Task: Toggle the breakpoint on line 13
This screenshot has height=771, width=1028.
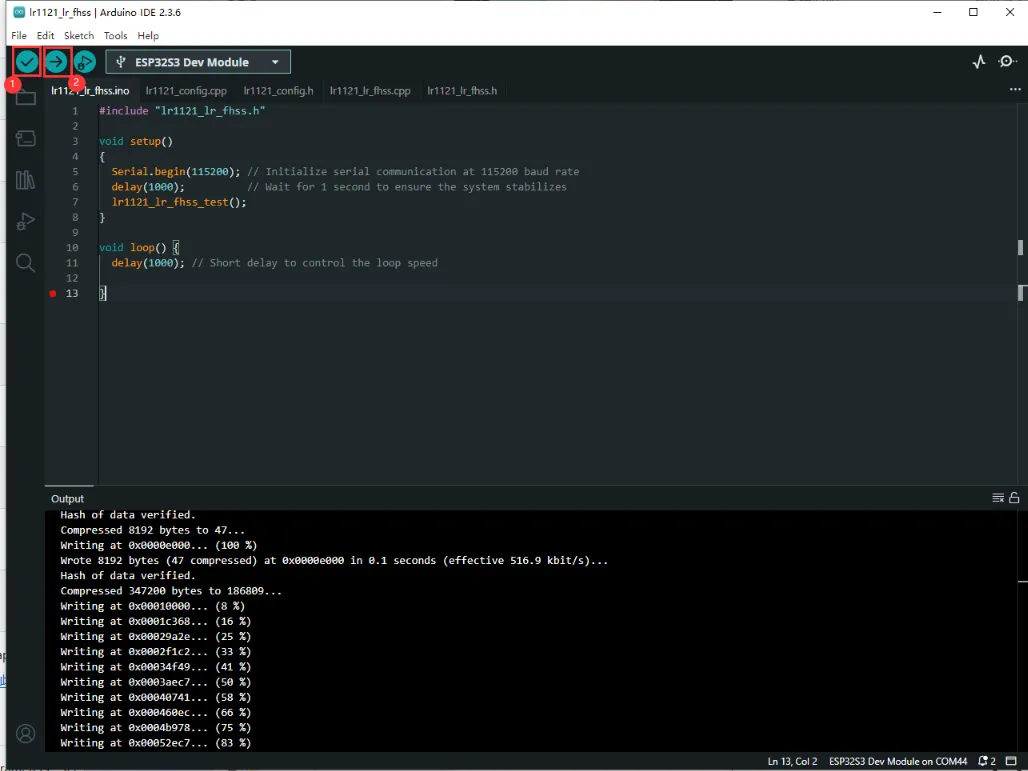Action: point(53,294)
